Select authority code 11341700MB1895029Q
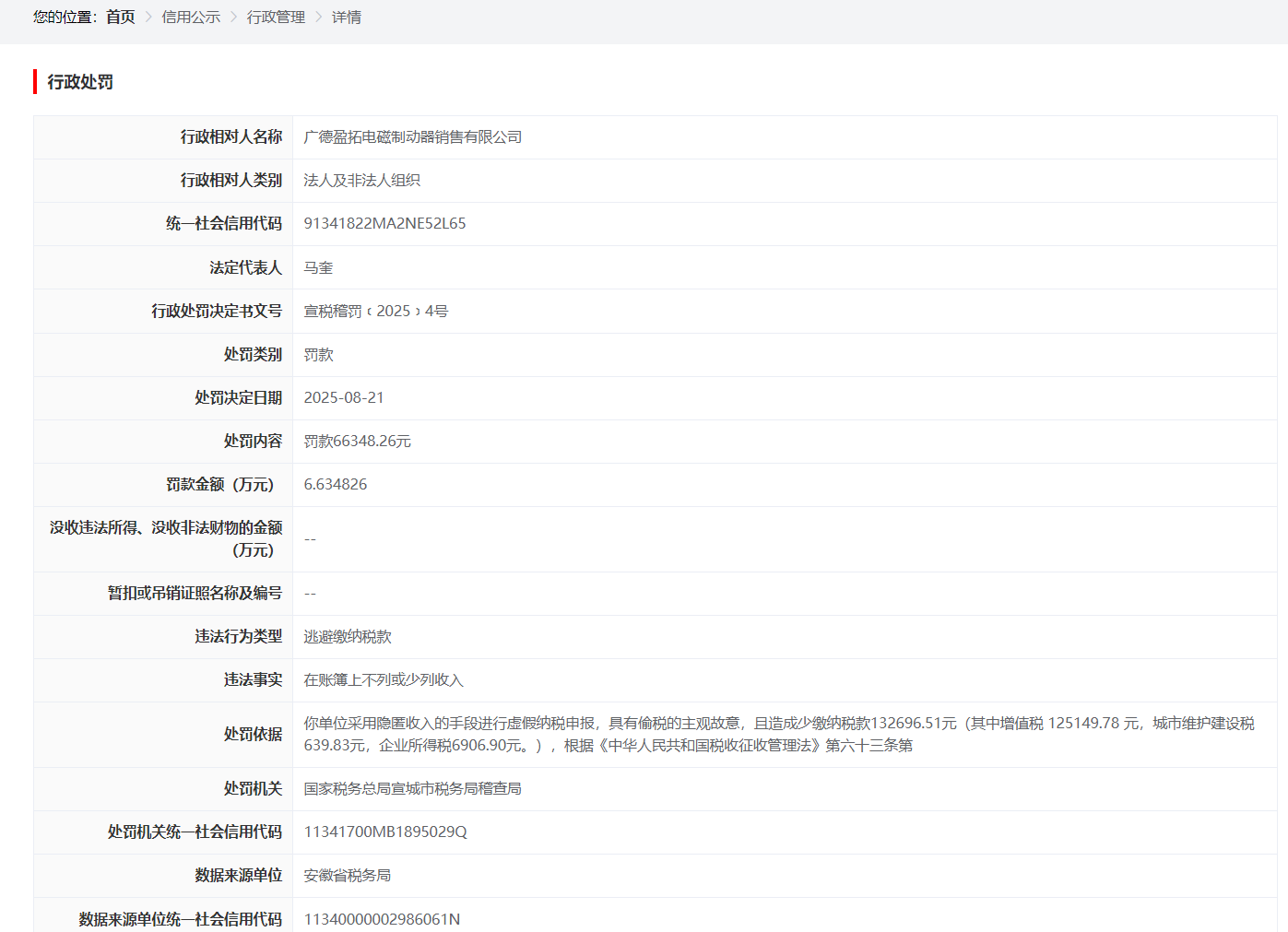 pos(385,832)
